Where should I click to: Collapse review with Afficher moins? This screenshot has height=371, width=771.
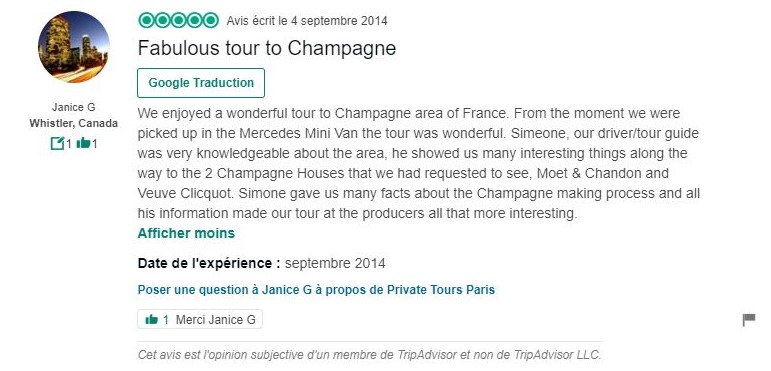(x=186, y=233)
